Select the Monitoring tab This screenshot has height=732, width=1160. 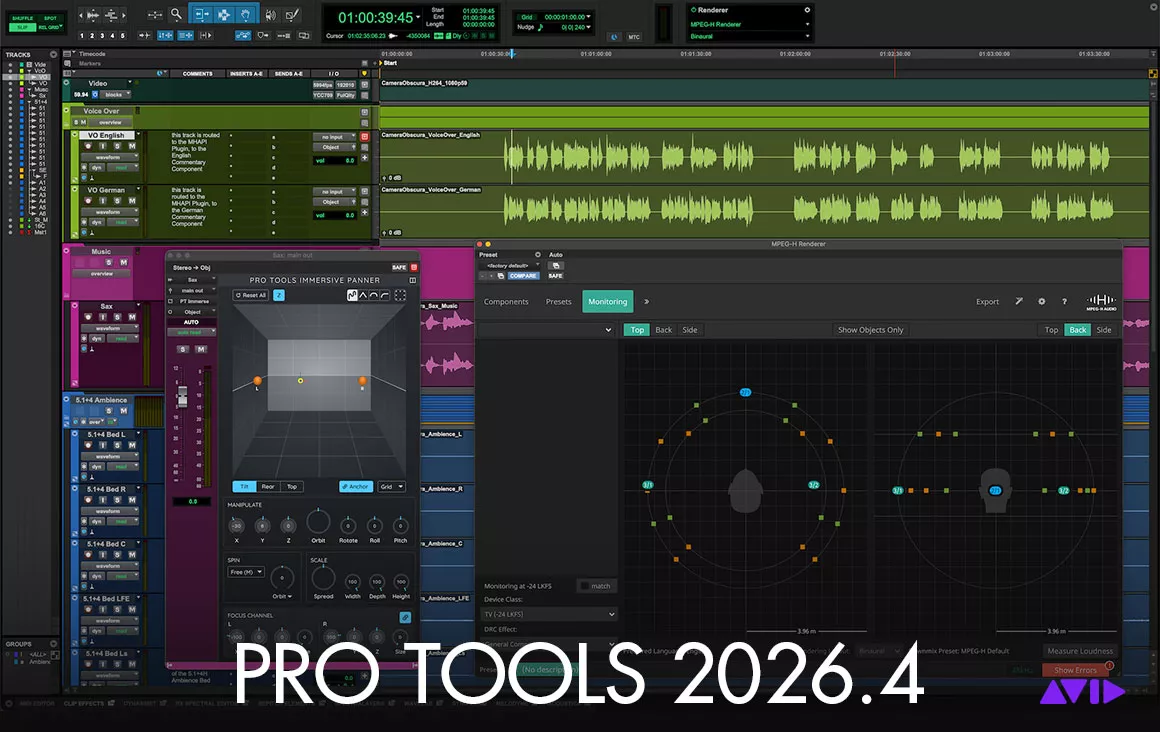(607, 301)
